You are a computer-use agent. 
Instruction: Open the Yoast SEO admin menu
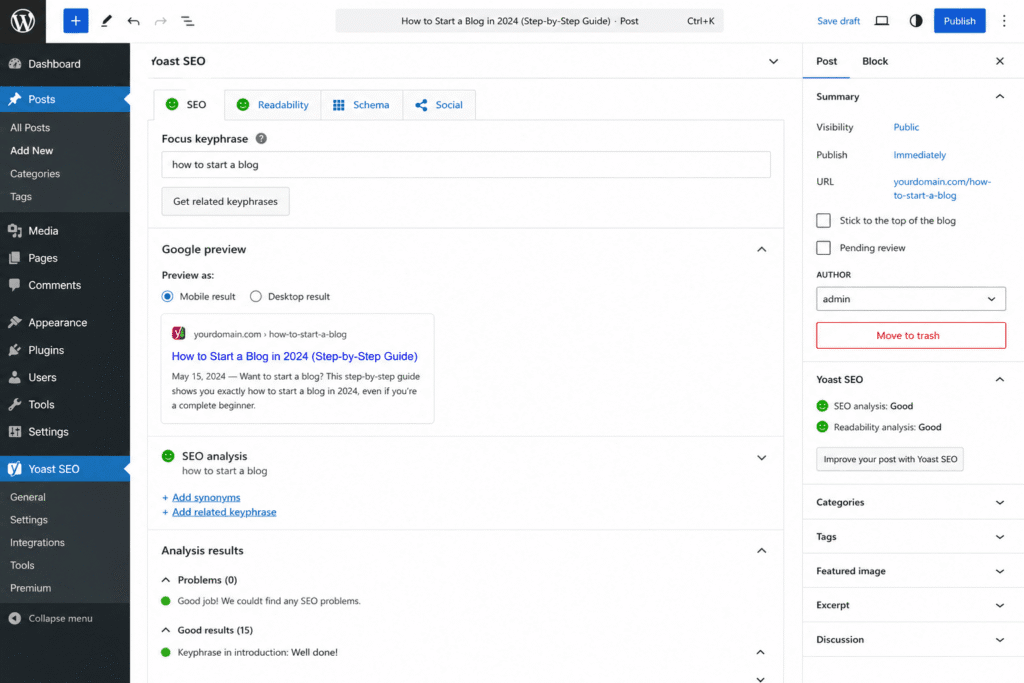(x=65, y=469)
